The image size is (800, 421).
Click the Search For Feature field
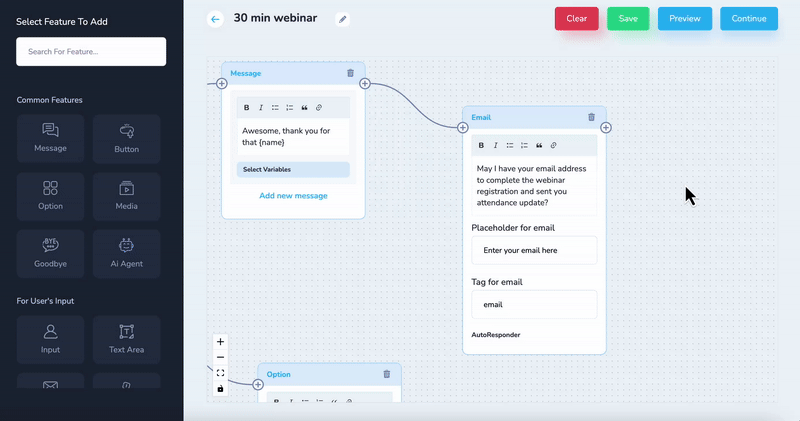click(x=91, y=51)
